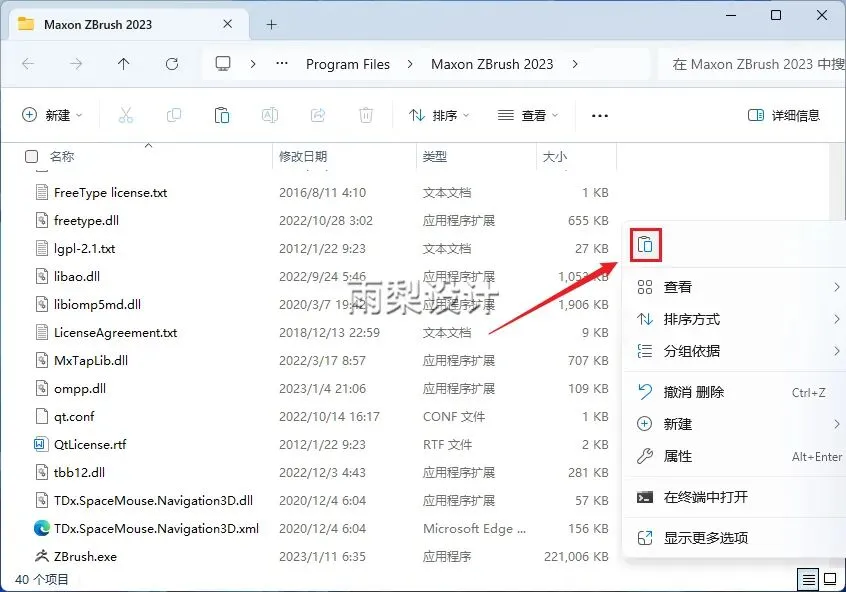Click the This PC monitor icon
The width and height of the screenshot is (846, 592).
click(223, 64)
